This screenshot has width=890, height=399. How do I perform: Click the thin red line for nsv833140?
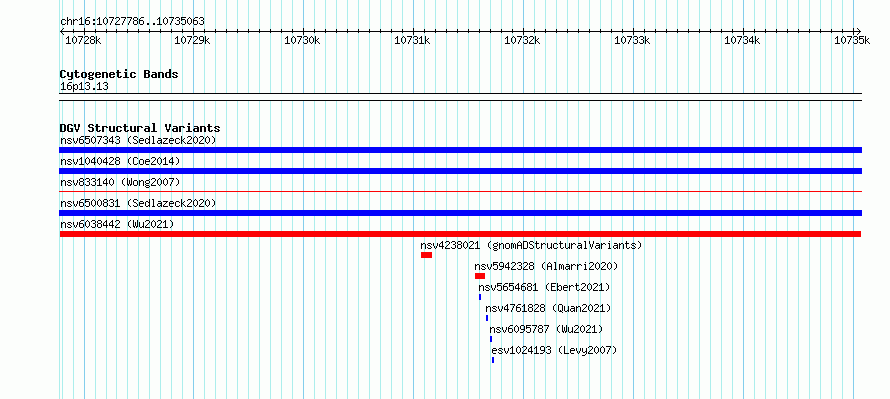coord(460,192)
